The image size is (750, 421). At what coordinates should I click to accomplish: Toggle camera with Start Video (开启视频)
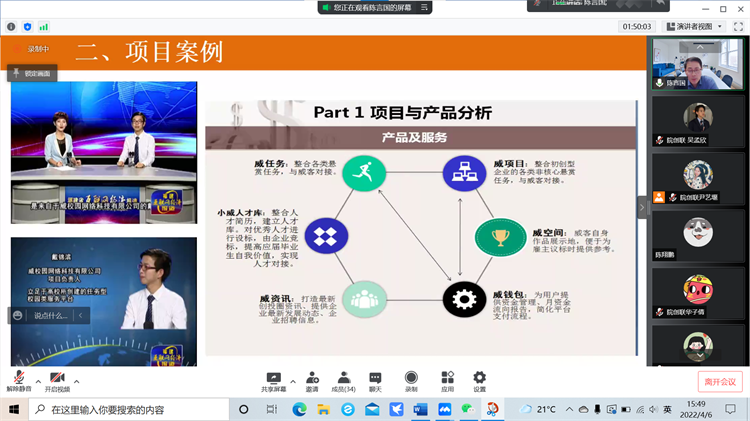[x=57, y=380]
